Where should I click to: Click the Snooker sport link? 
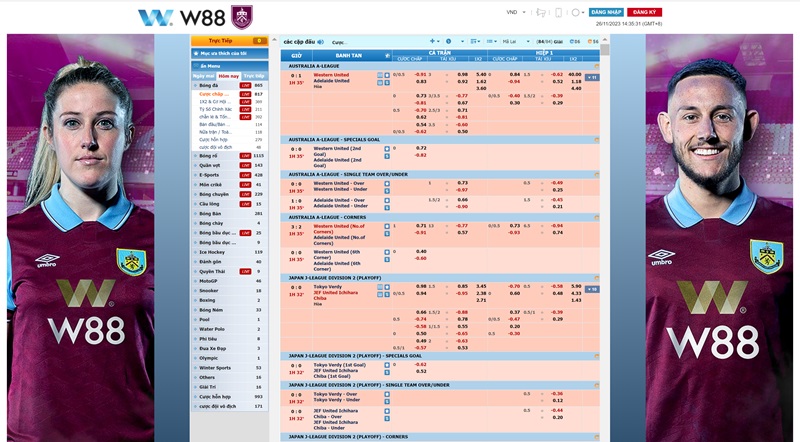[x=209, y=290]
